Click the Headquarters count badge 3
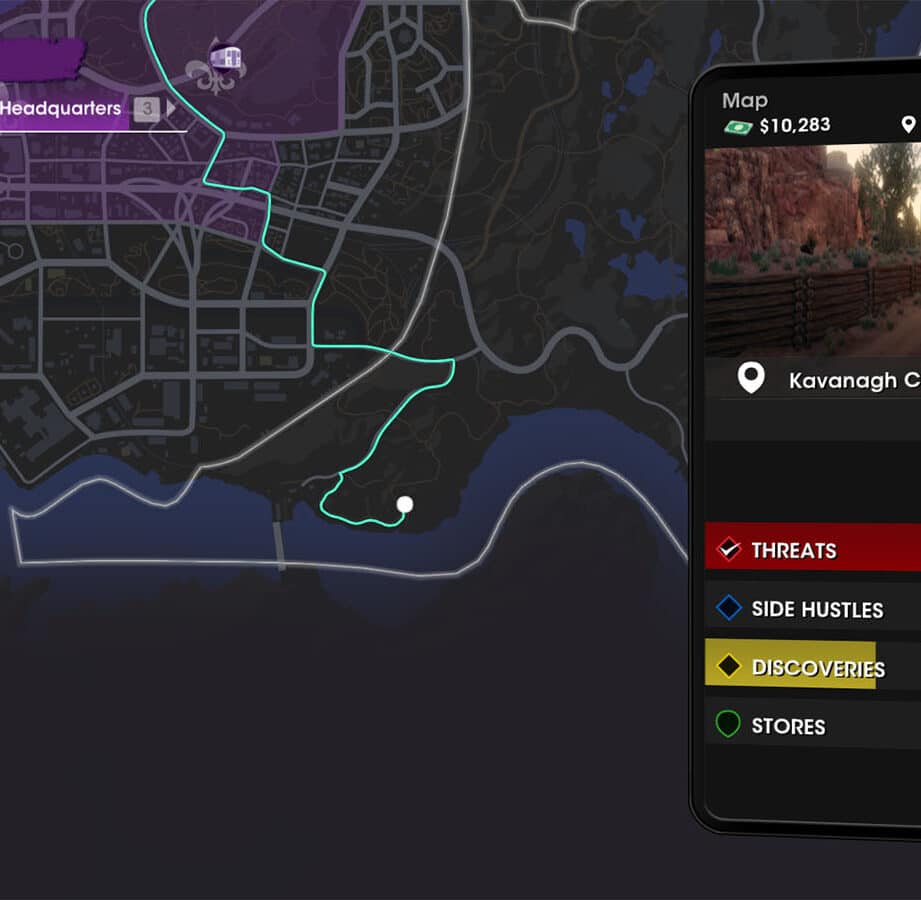Viewport: 921px width, 900px height. [147, 109]
